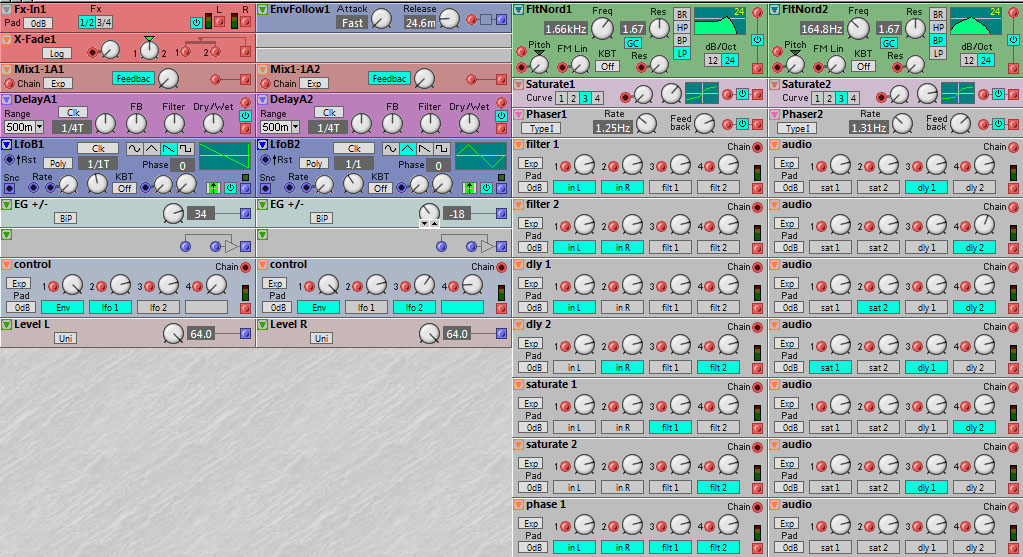The image size is (1023, 557).
Task: Click LfoB2 green arrow output polarity icon
Action: click(x=469, y=188)
